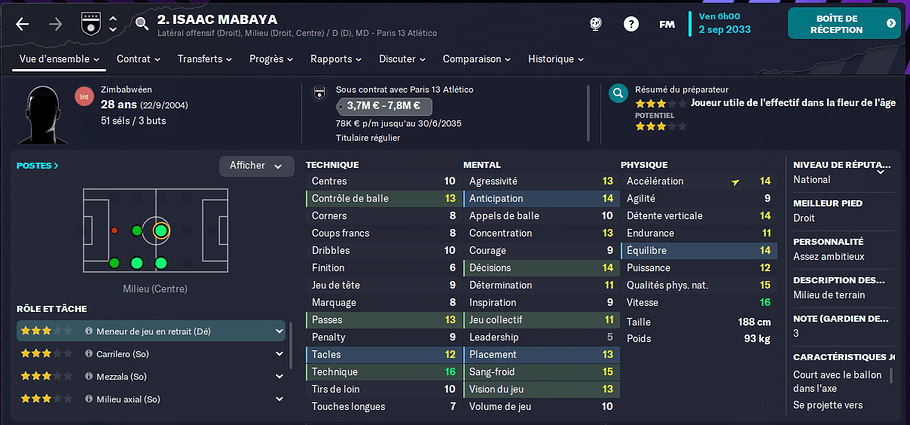The height and width of the screenshot is (425, 910).
Task: Click the world football globe icon
Action: [595, 24]
